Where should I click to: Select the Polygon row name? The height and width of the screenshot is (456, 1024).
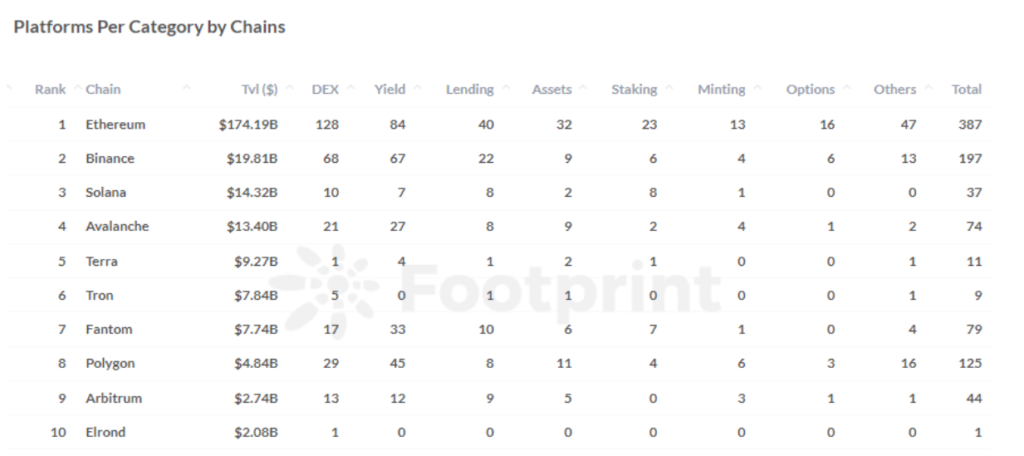[x=110, y=363]
